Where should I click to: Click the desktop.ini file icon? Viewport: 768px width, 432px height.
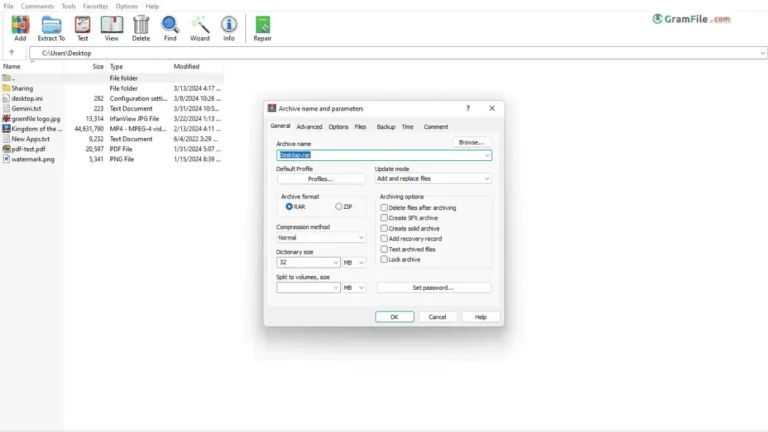6,98
